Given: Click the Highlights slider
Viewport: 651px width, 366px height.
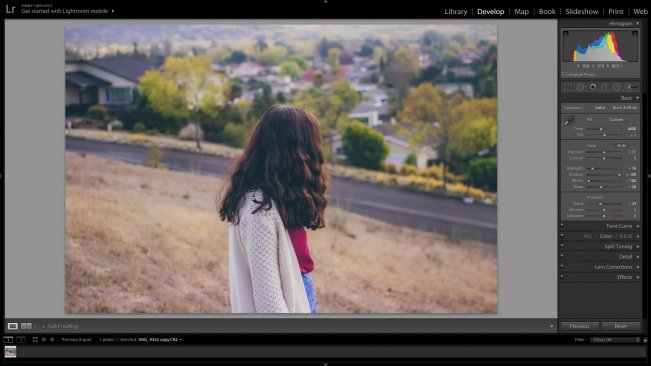Looking at the screenshot, I should click(x=604, y=168).
